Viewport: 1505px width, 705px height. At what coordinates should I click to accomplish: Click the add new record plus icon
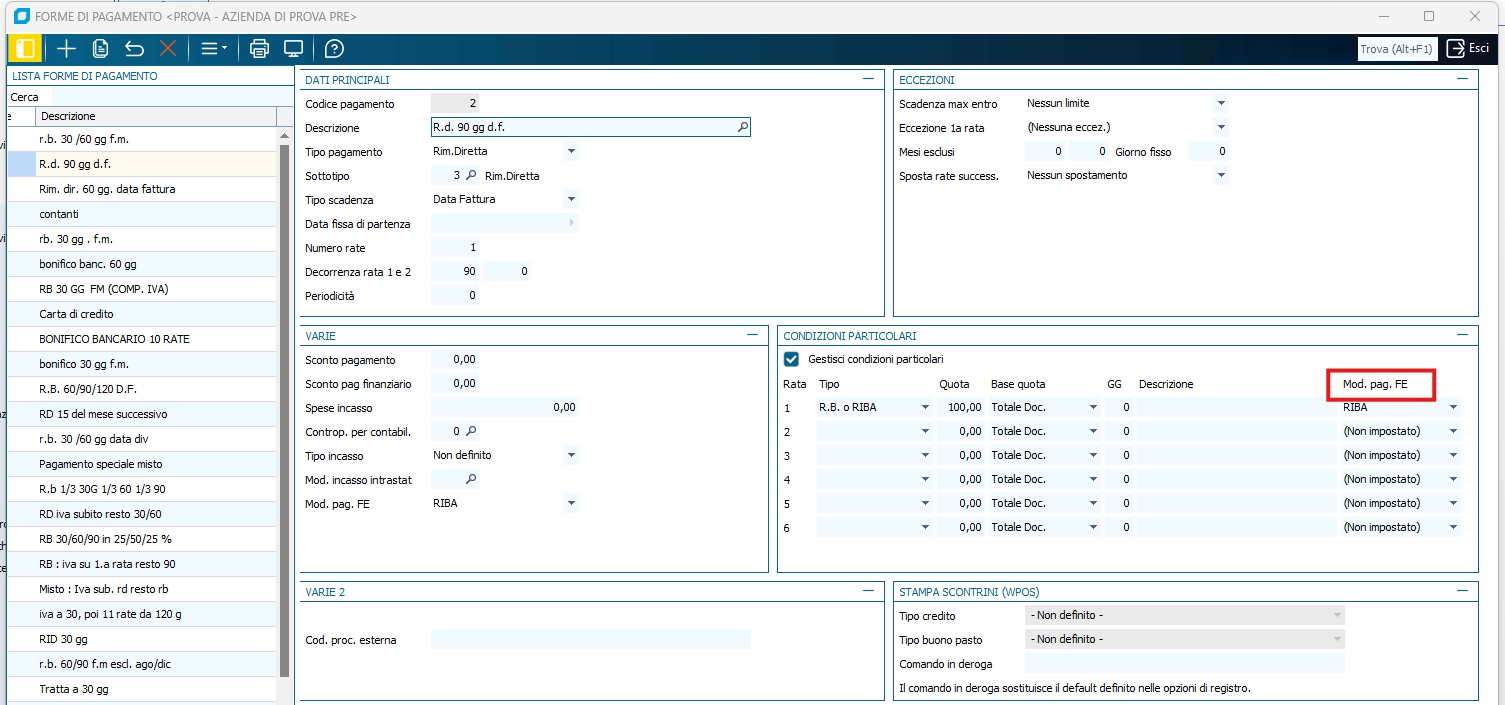coord(66,48)
